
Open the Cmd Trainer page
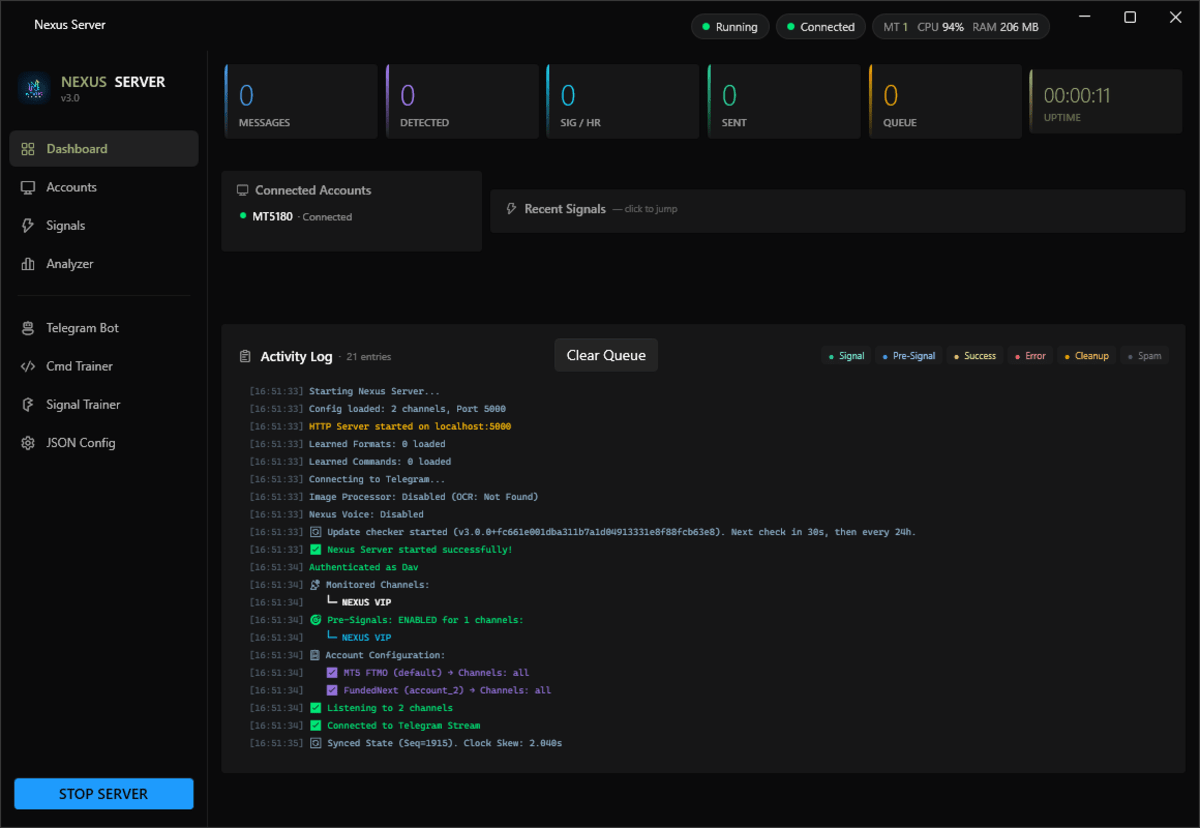104,366
